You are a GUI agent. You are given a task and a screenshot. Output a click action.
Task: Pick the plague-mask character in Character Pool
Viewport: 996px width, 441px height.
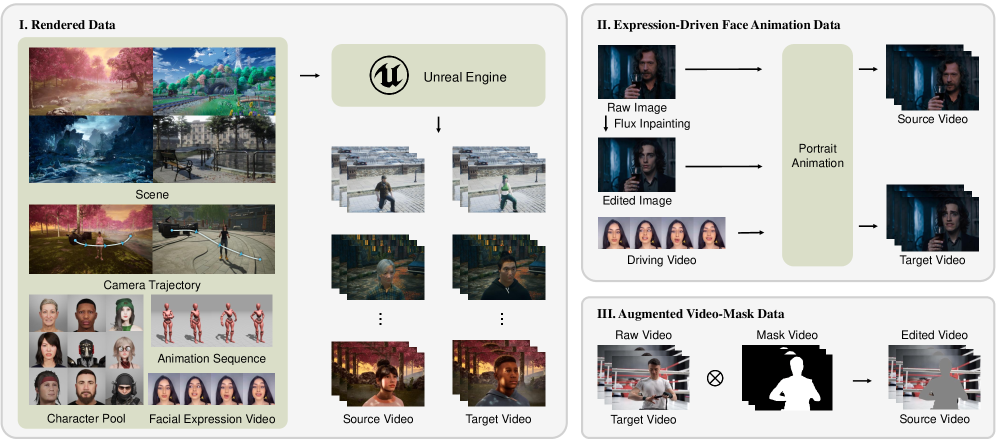click(86, 351)
